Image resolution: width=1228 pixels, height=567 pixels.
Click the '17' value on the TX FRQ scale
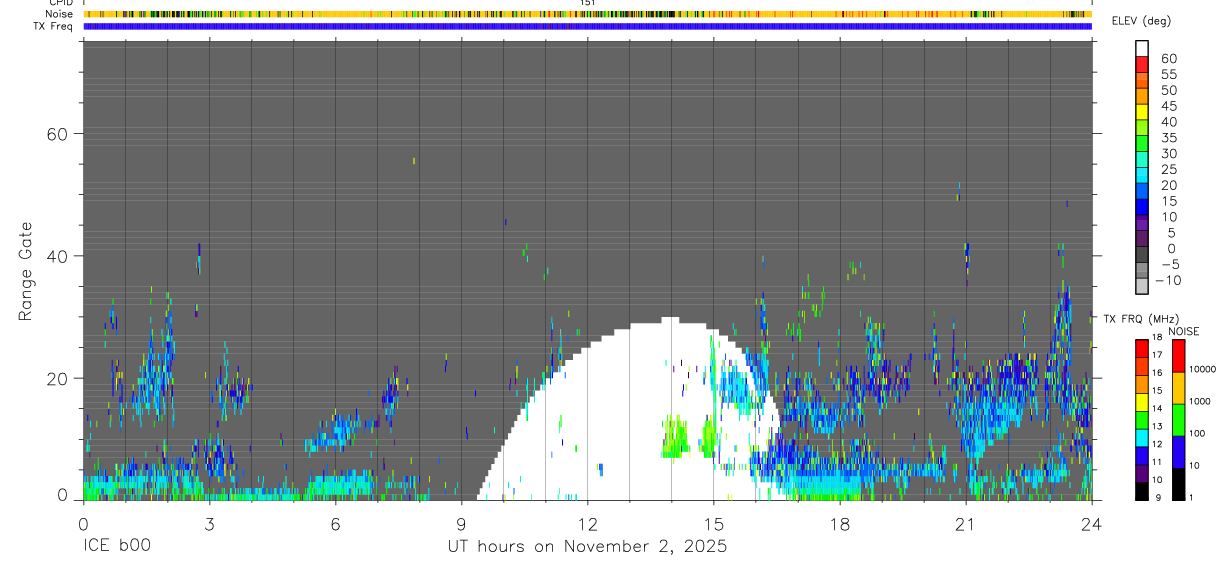pyautogui.click(x=1157, y=355)
